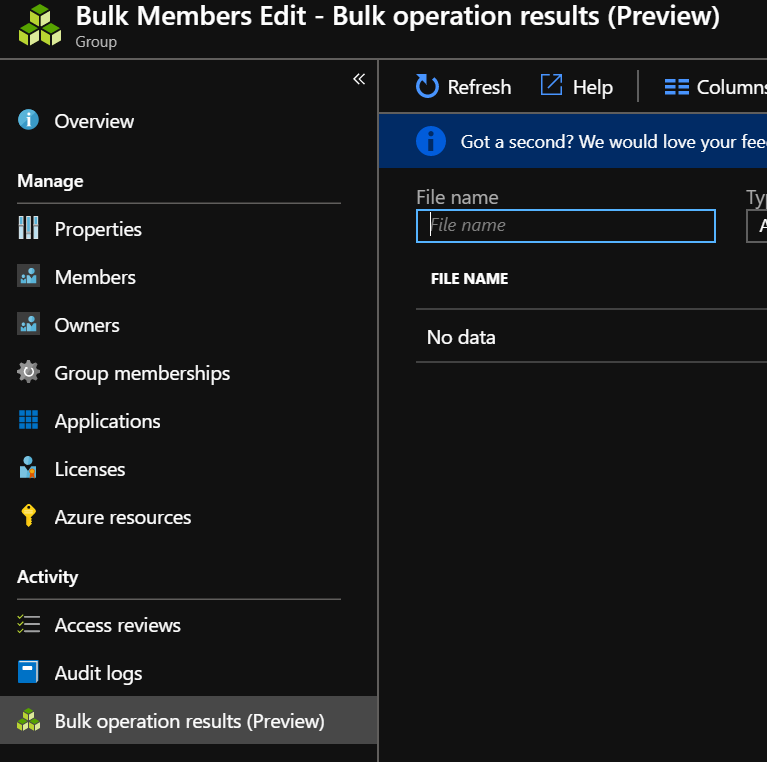Click the feedback banner info message
The width and height of the screenshot is (767, 762).
(610, 142)
